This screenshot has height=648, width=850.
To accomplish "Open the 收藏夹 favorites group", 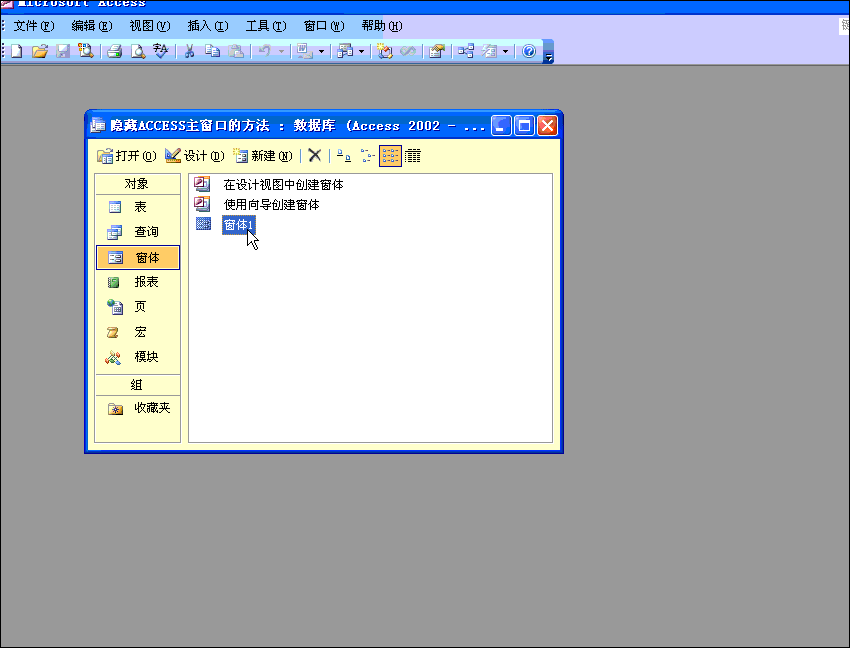I will tap(138, 408).
